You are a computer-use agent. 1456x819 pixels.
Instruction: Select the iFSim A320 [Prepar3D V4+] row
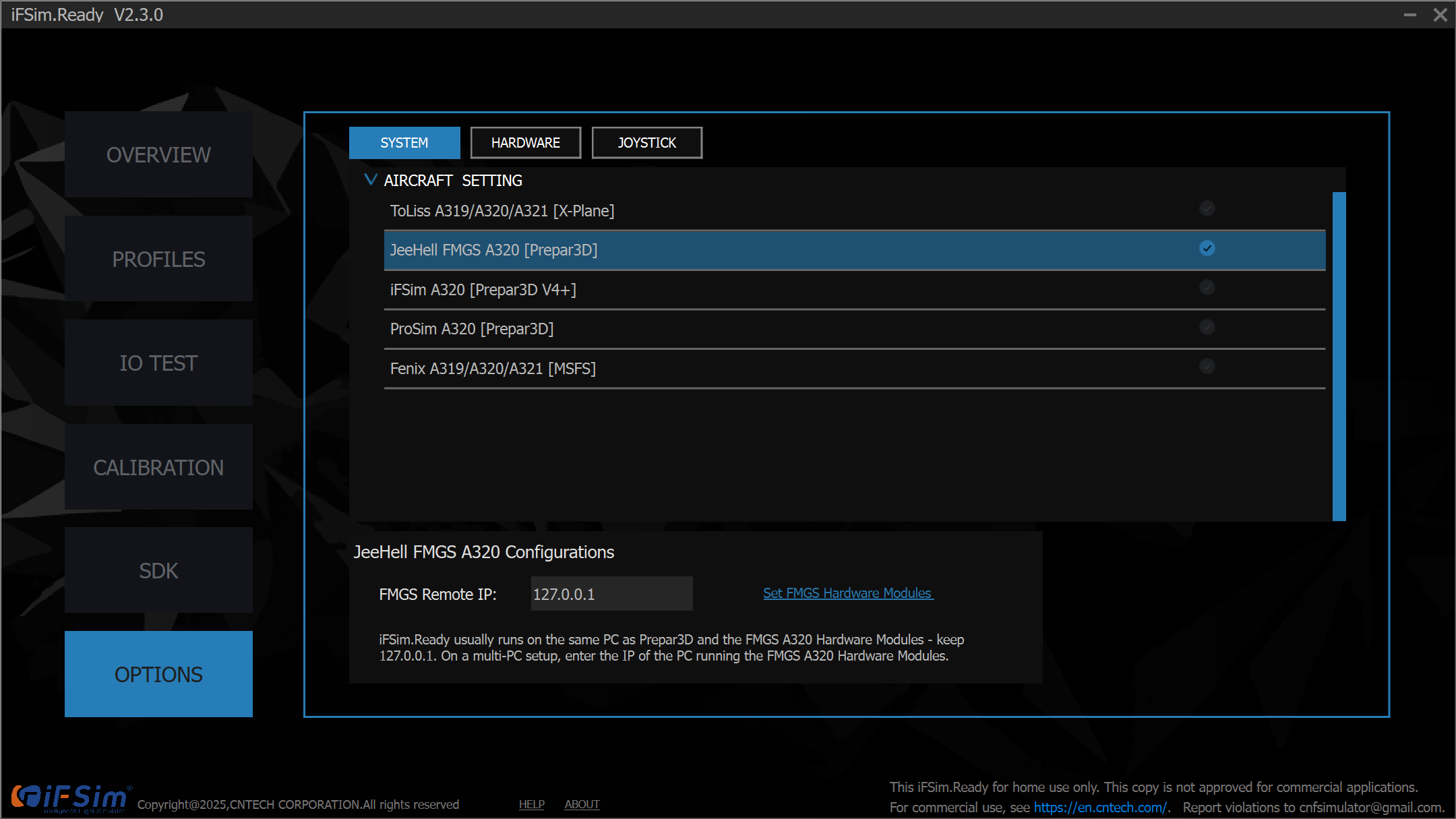coord(855,290)
